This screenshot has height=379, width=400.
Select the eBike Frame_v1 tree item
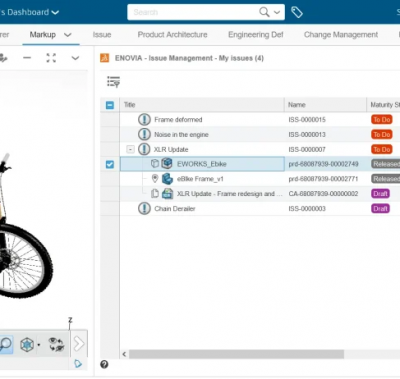tap(200, 179)
